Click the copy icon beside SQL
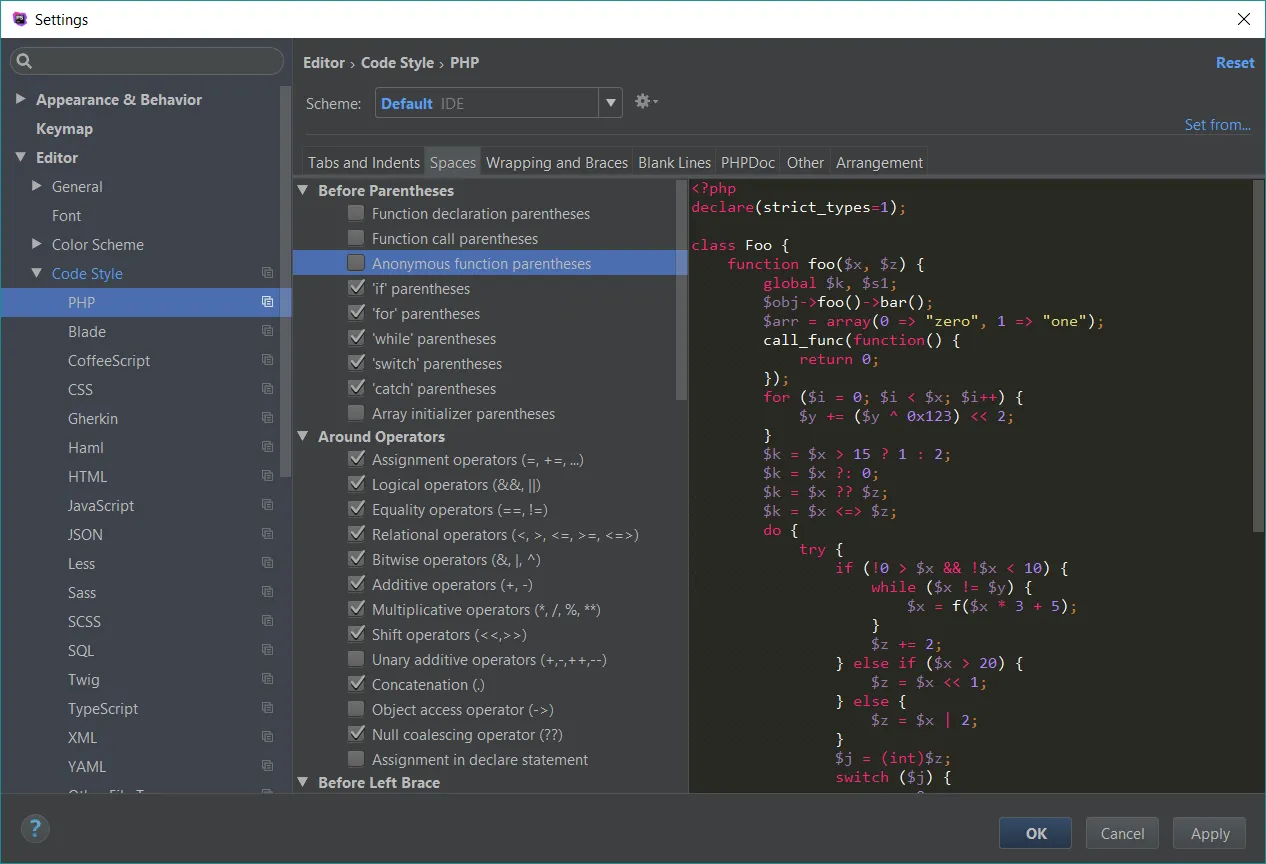 [x=267, y=650]
